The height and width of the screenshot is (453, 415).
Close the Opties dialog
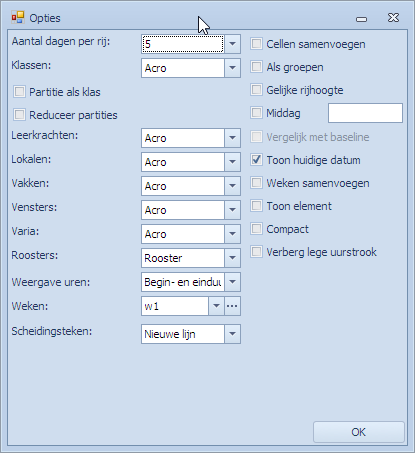click(x=393, y=18)
